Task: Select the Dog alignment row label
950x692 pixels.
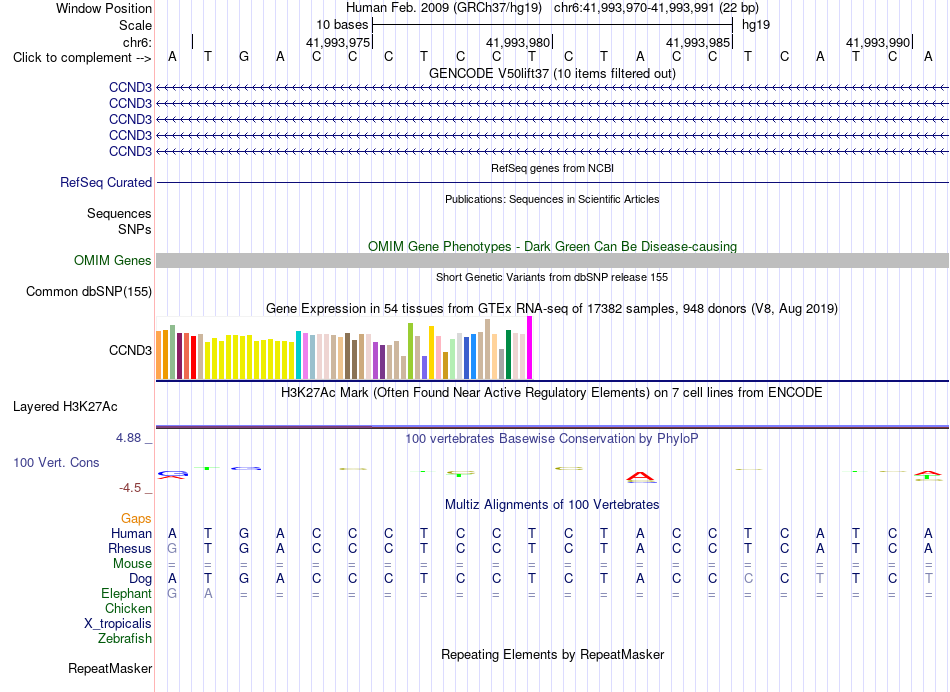Action: point(141,579)
